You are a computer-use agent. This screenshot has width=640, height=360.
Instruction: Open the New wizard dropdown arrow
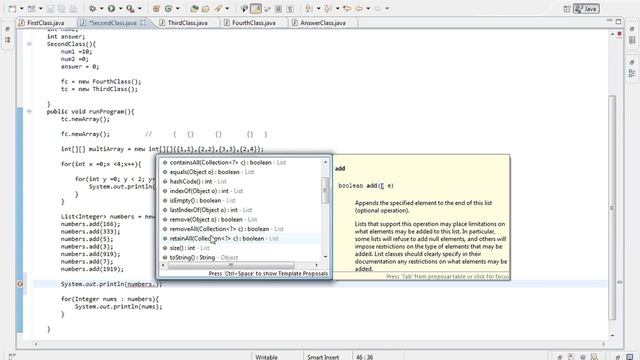[21, 9]
